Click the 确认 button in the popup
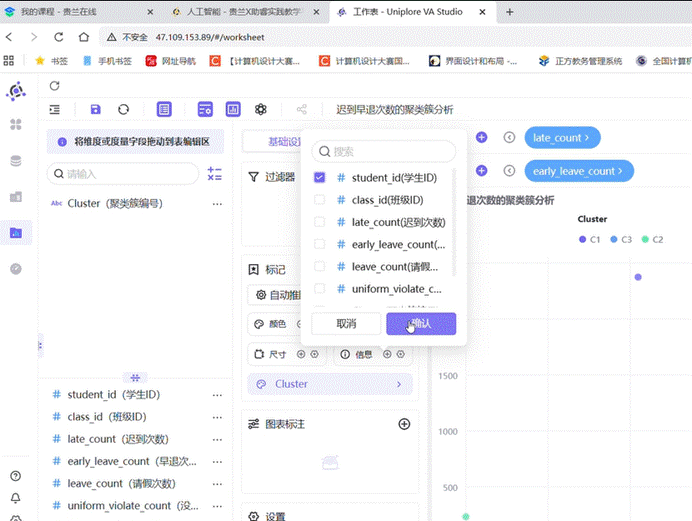The height and width of the screenshot is (521, 692). point(421,324)
